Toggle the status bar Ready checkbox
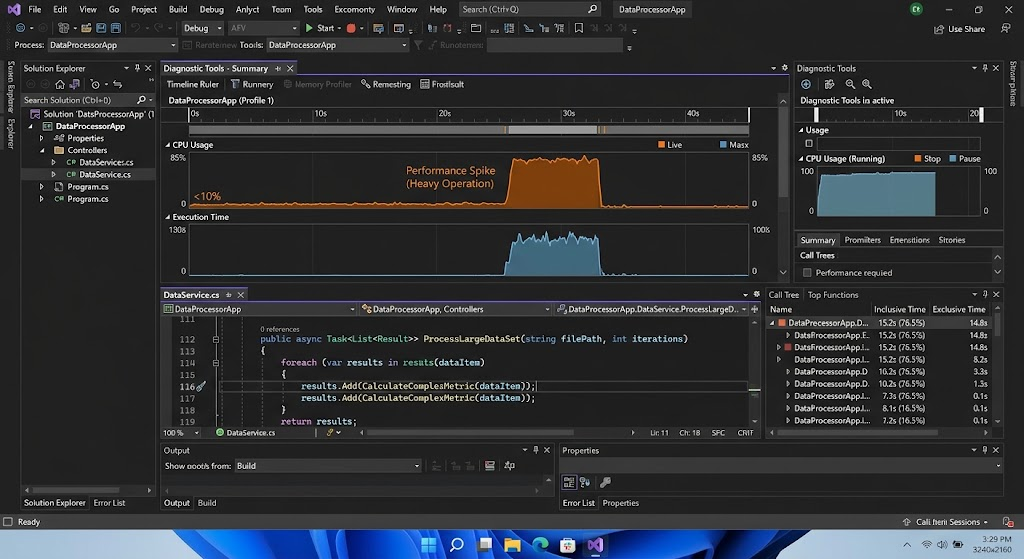Image resolution: width=1024 pixels, height=559 pixels. [x=8, y=522]
